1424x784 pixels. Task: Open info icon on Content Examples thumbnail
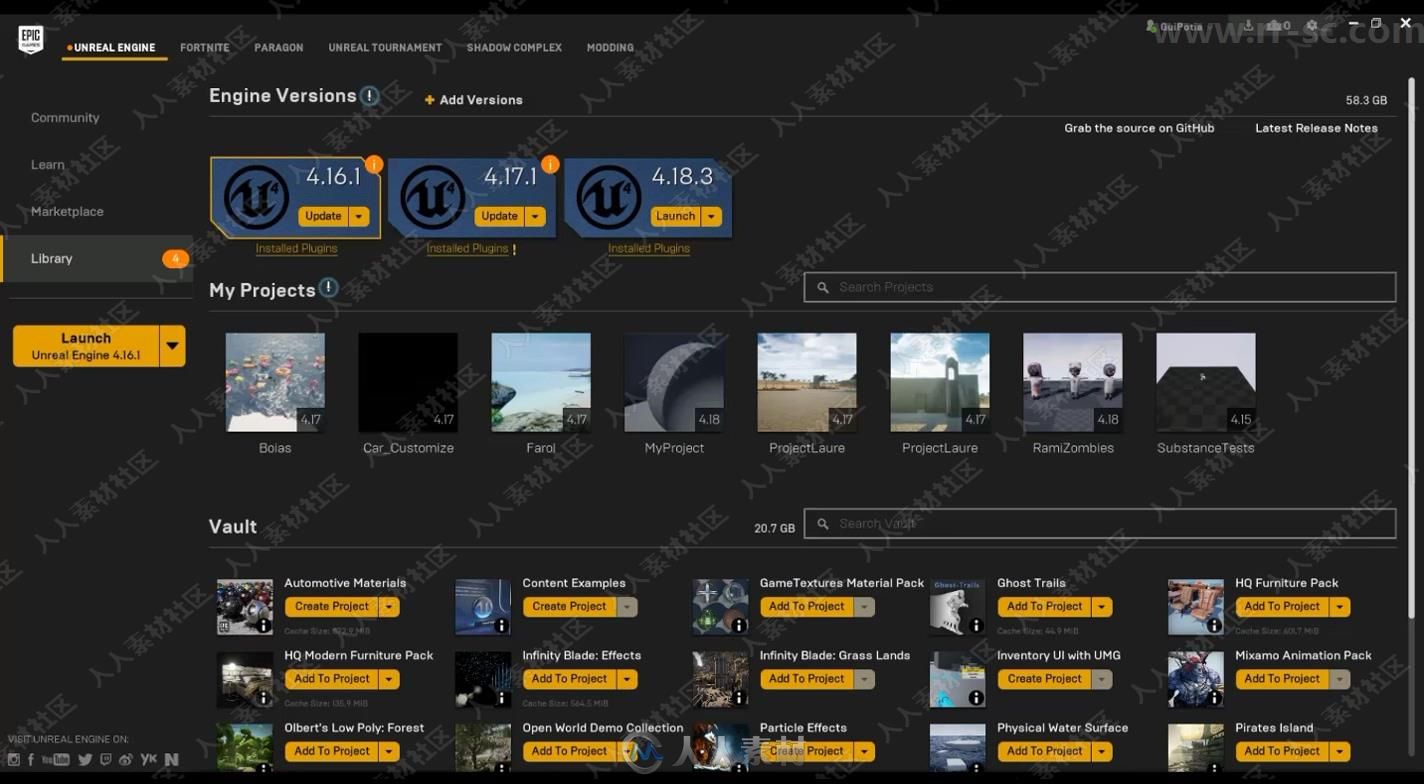pos(501,626)
